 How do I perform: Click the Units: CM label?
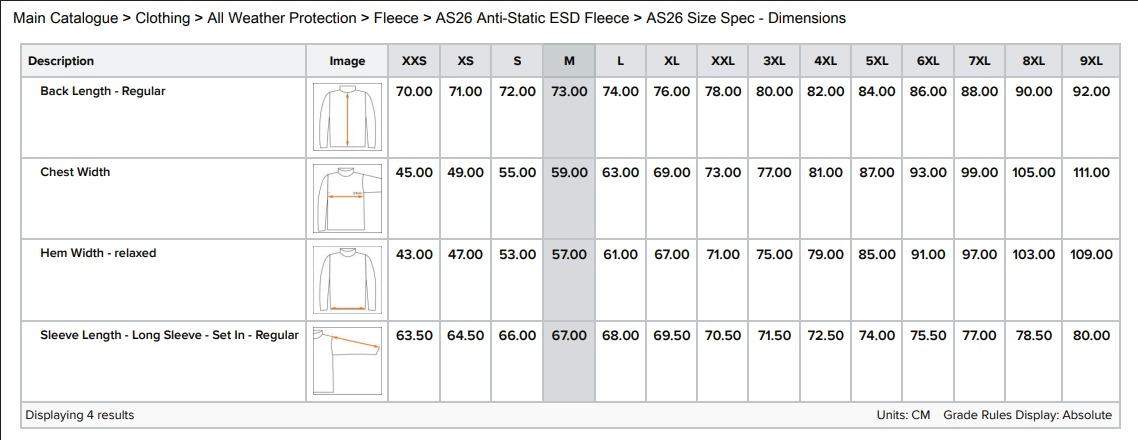click(903, 415)
